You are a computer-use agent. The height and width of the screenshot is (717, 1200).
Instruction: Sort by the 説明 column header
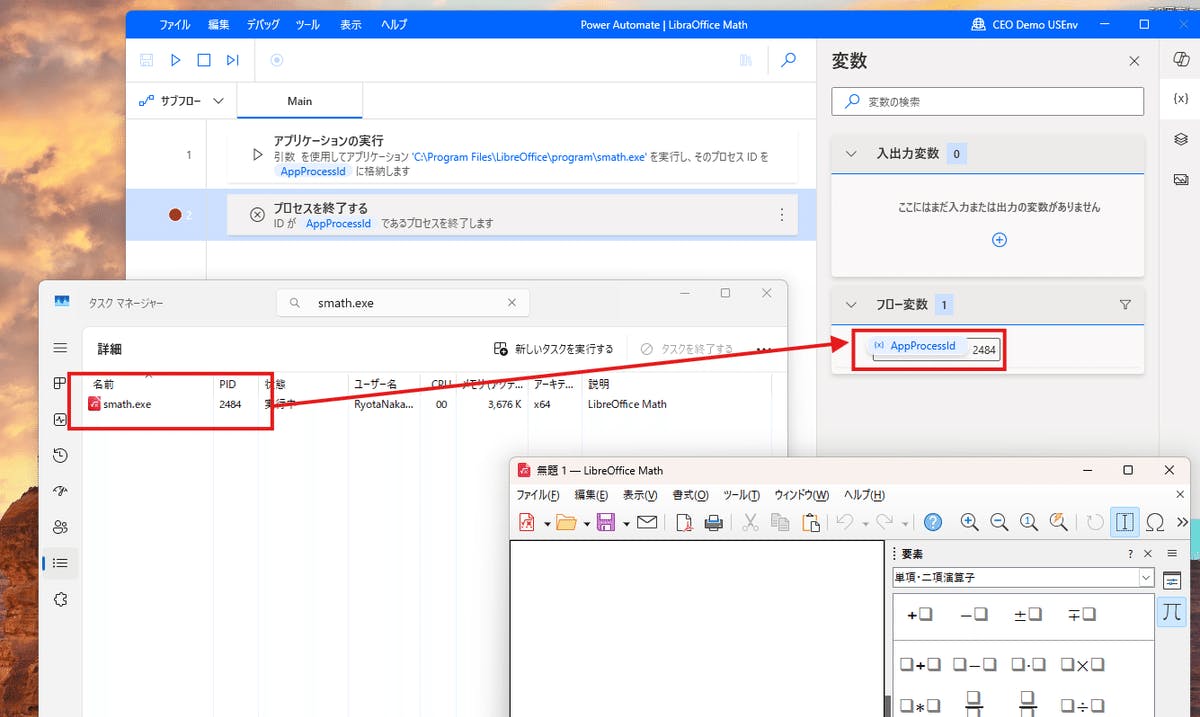point(598,384)
